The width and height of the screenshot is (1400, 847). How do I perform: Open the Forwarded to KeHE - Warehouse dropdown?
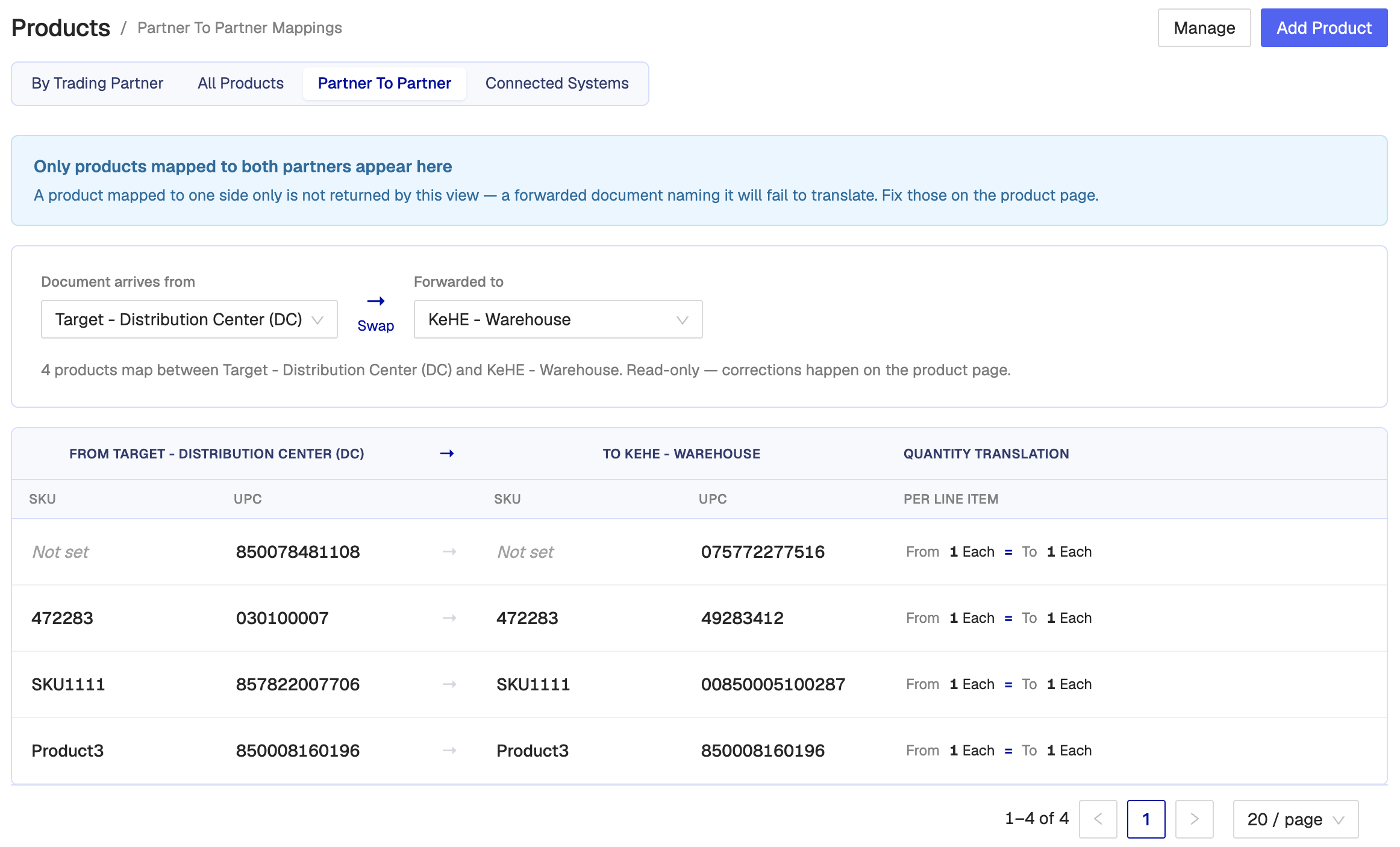pyautogui.click(x=558, y=319)
